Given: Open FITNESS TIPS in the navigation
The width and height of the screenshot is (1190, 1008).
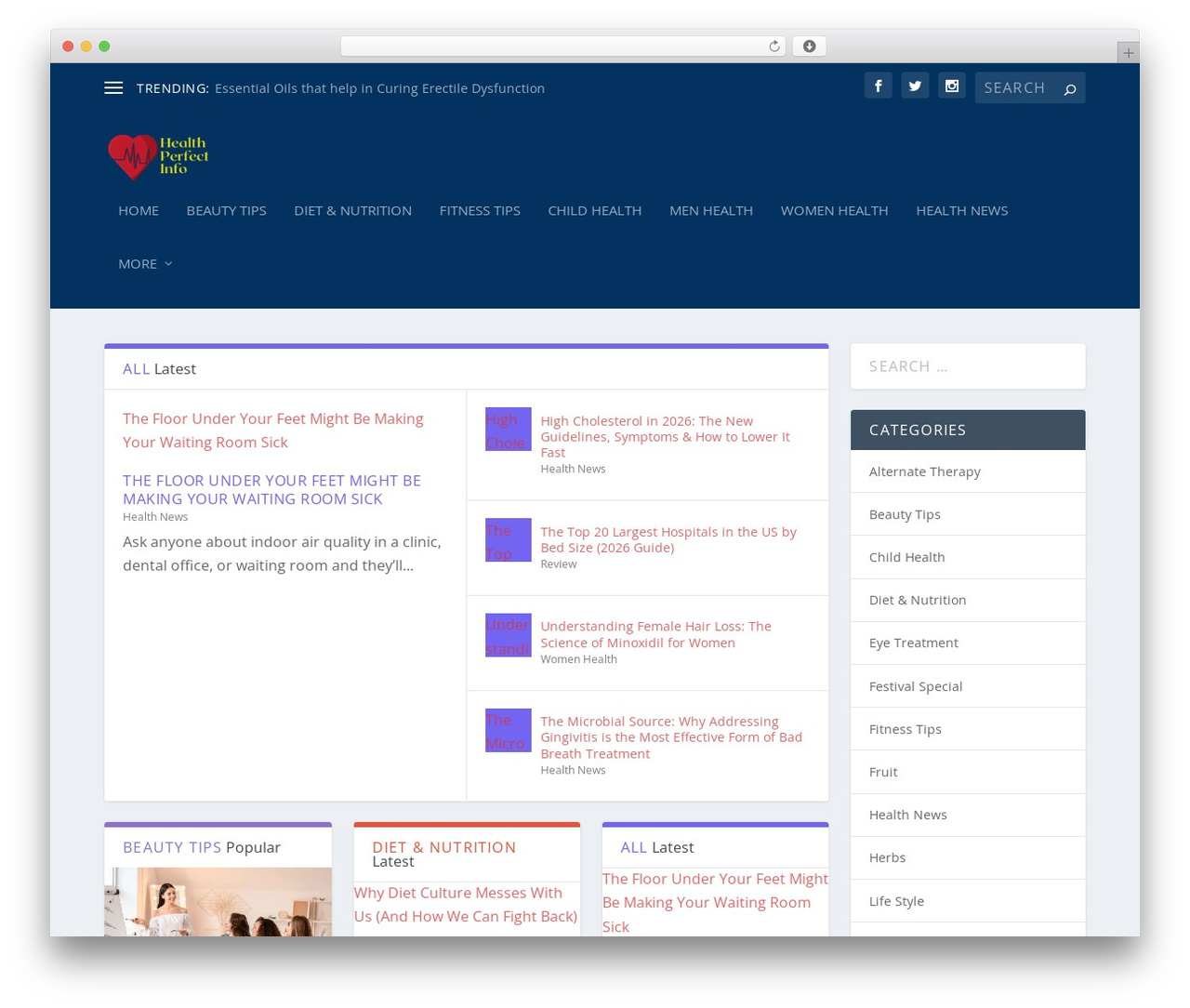Looking at the screenshot, I should (x=480, y=210).
